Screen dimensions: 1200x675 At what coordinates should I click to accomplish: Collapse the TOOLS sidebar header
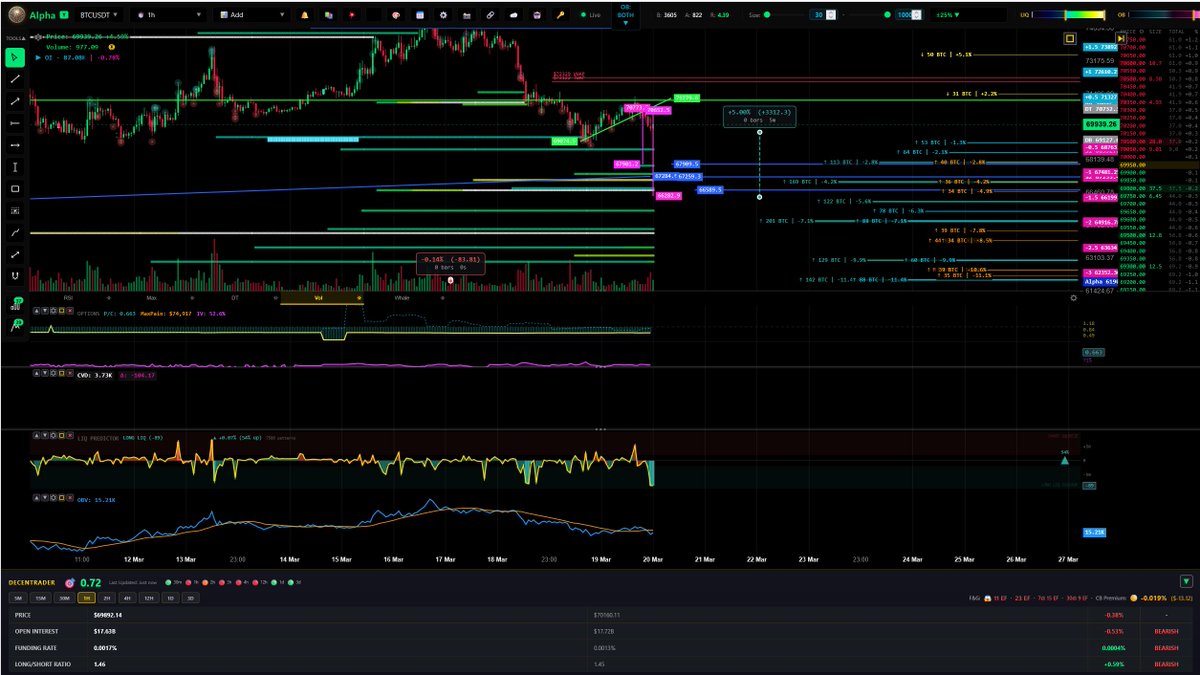coord(15,38)
